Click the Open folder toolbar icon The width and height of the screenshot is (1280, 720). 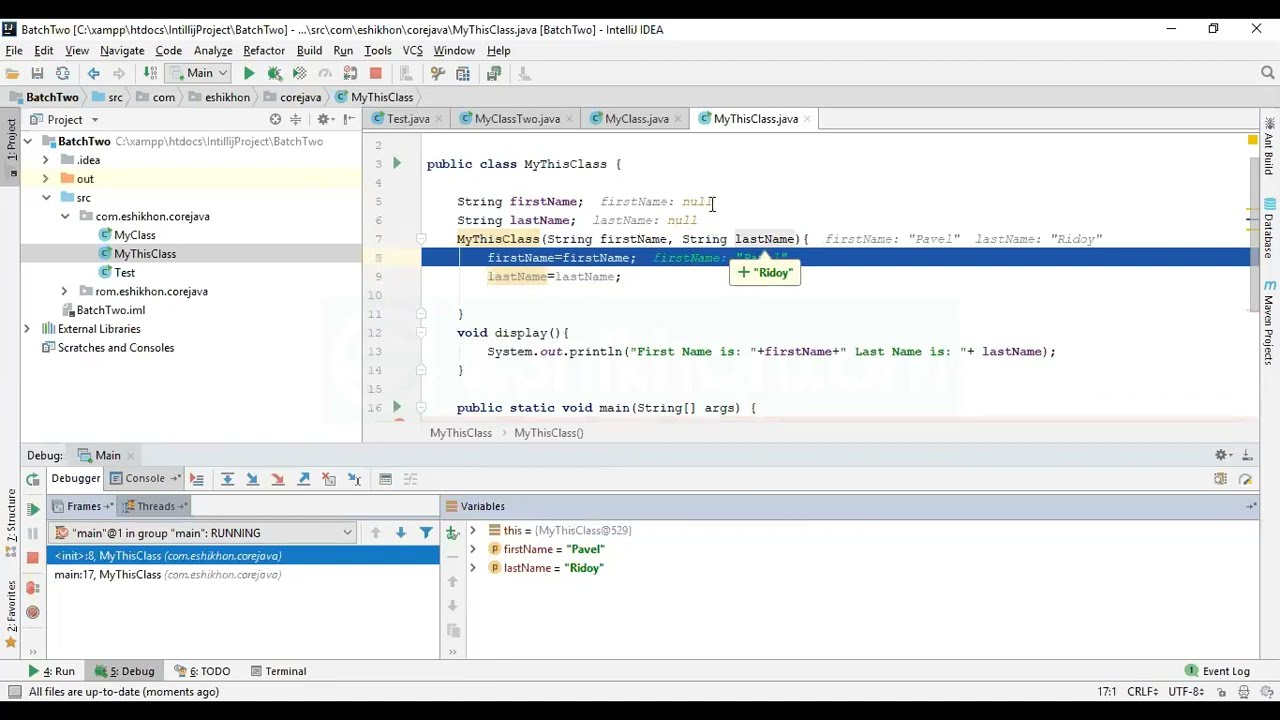pyautogui.click(x=12, y=73)
